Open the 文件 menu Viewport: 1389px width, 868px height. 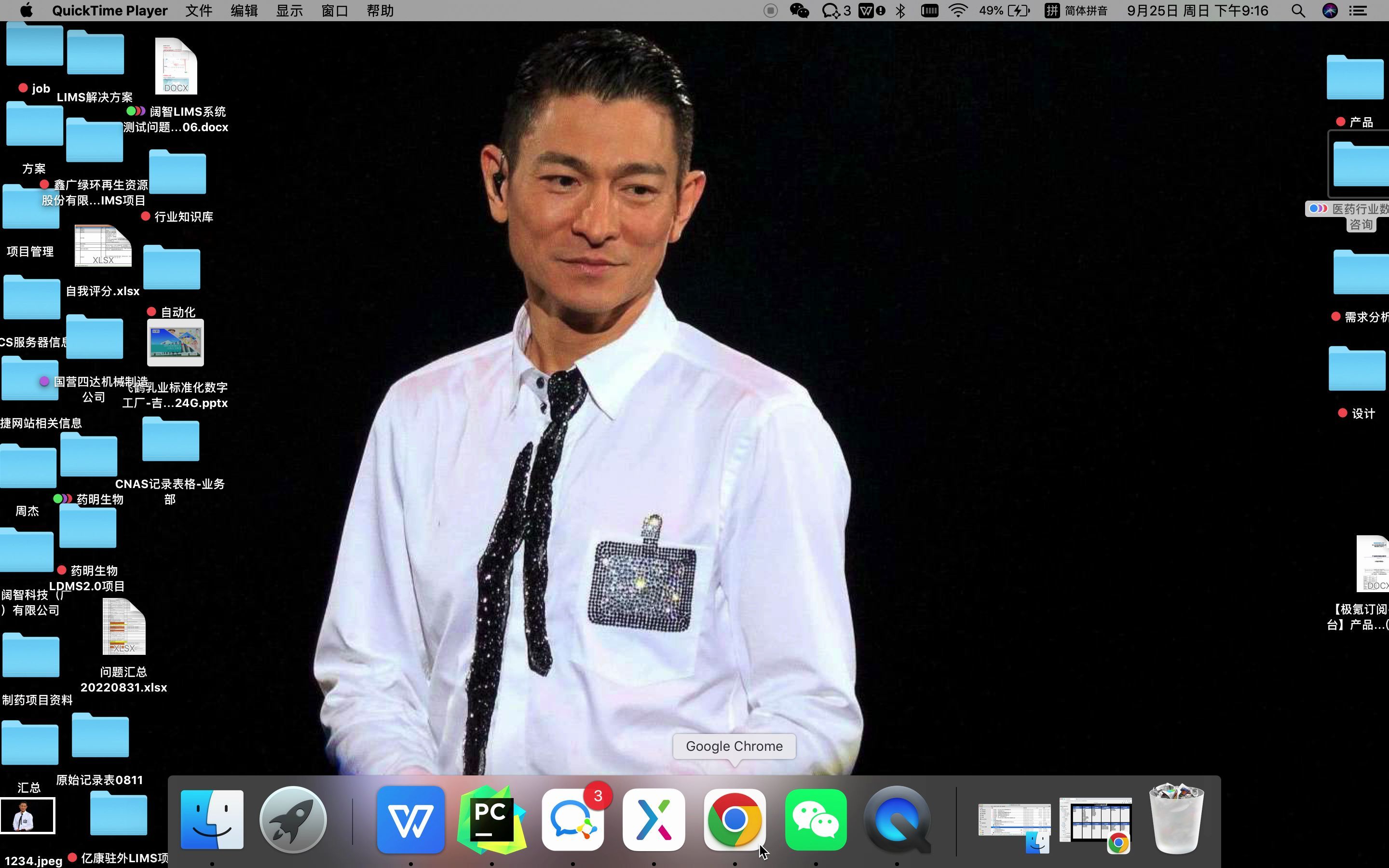(199, 10)
